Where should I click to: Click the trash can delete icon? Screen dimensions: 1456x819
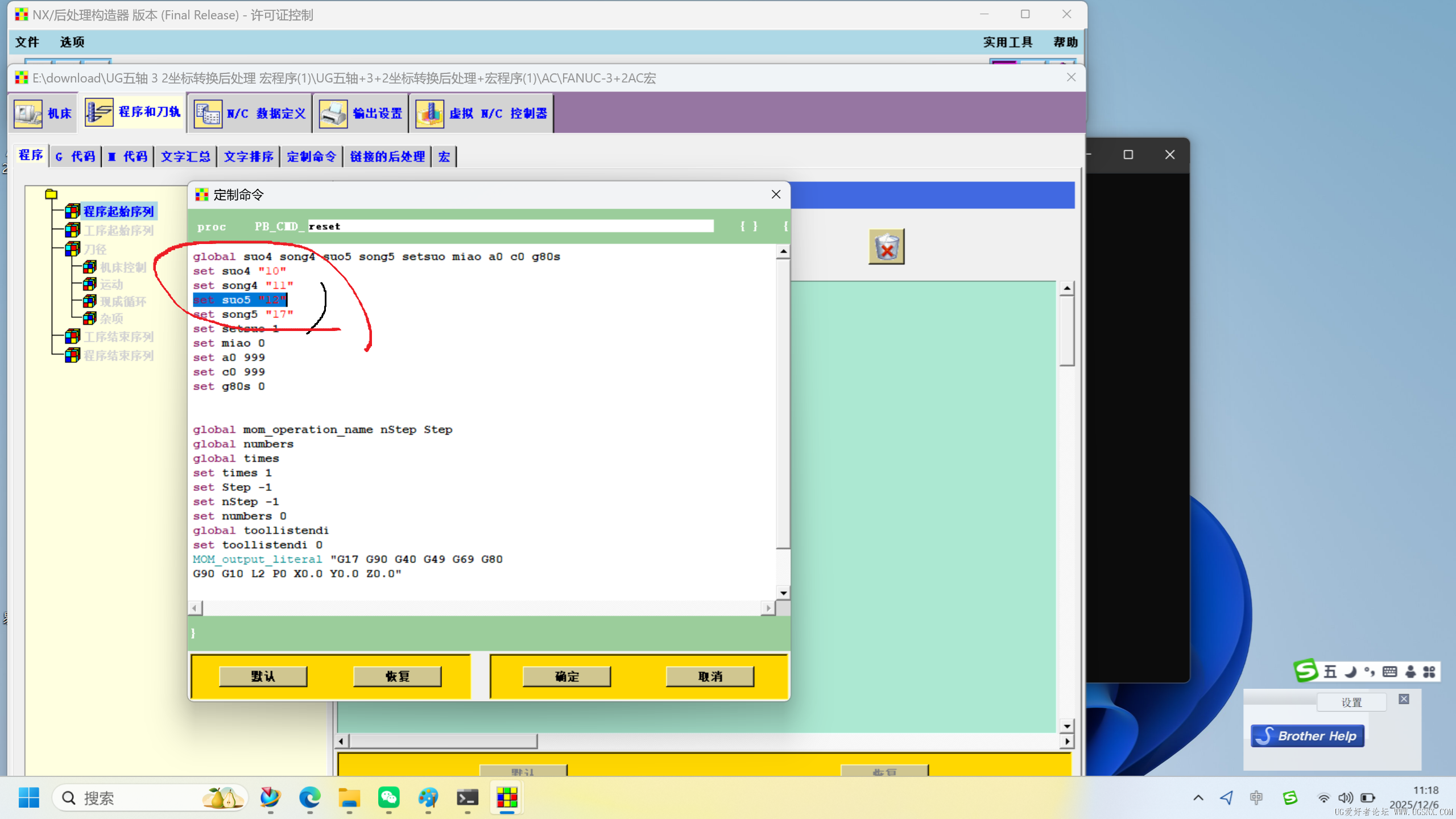pos(886,247)
